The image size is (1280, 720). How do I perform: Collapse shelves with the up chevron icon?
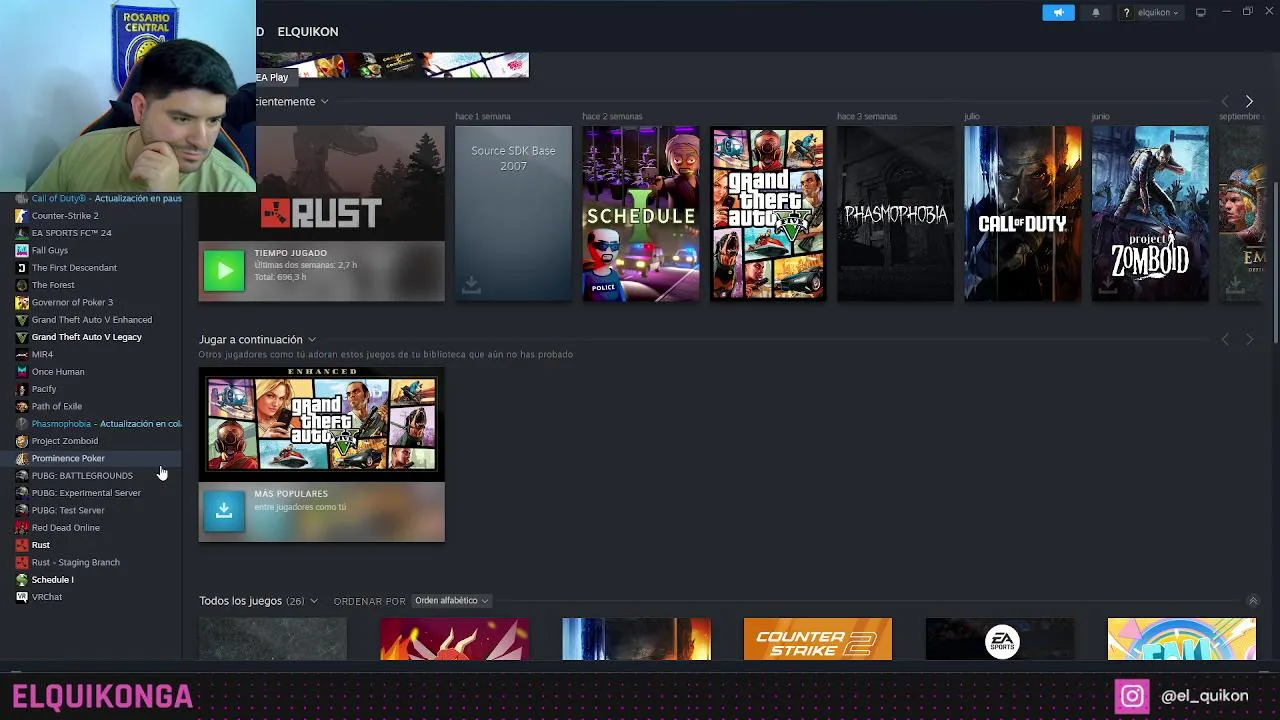tap(1252, 601)
